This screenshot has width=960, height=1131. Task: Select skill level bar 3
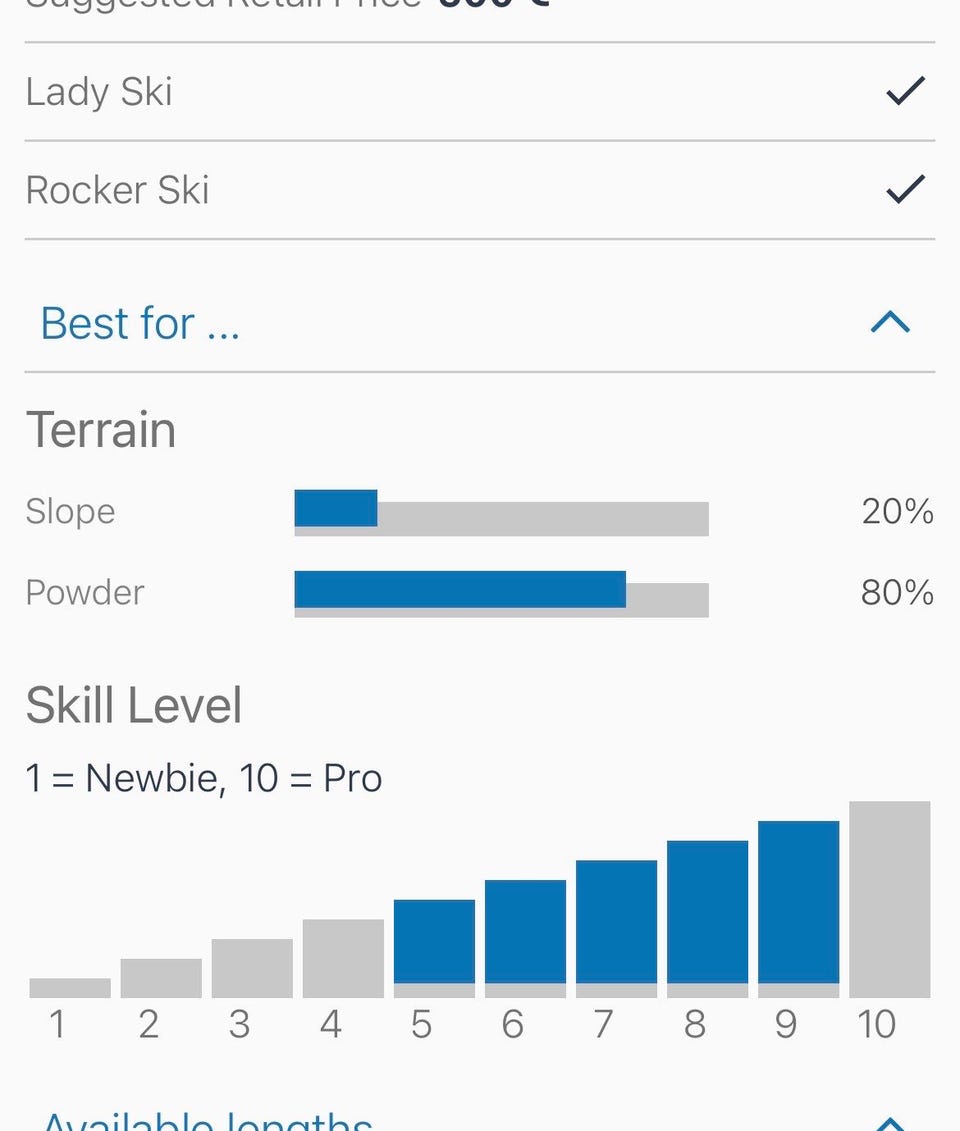[252, 968]
